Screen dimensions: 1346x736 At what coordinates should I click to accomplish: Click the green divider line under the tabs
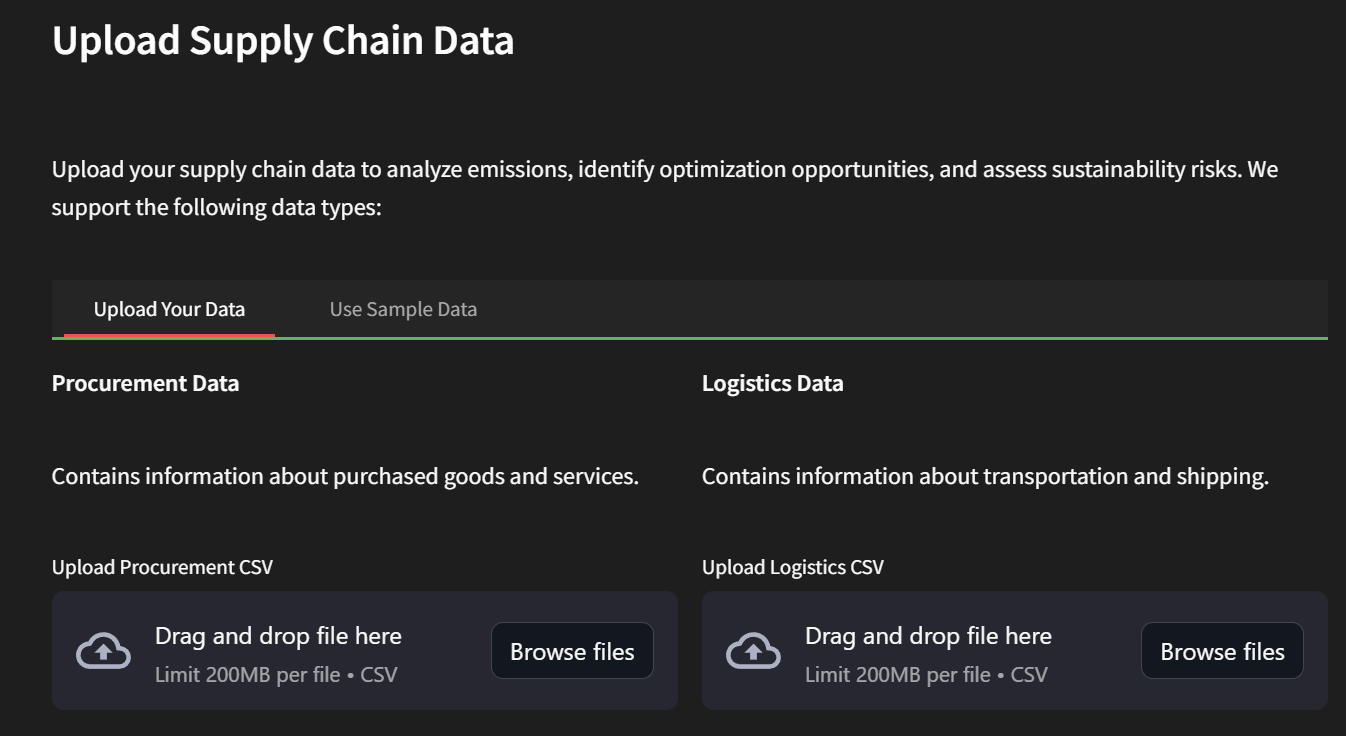800,338
